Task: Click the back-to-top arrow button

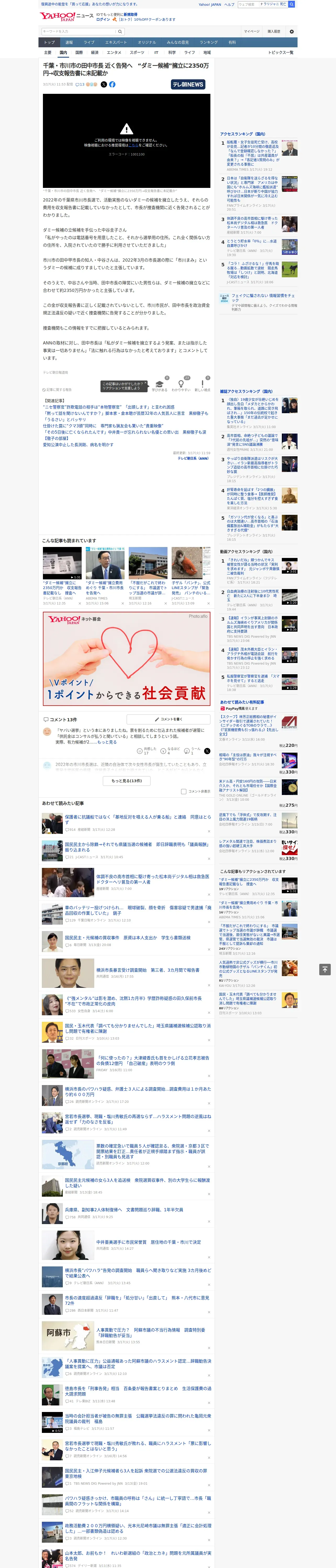Action: (x=325, y=970)
